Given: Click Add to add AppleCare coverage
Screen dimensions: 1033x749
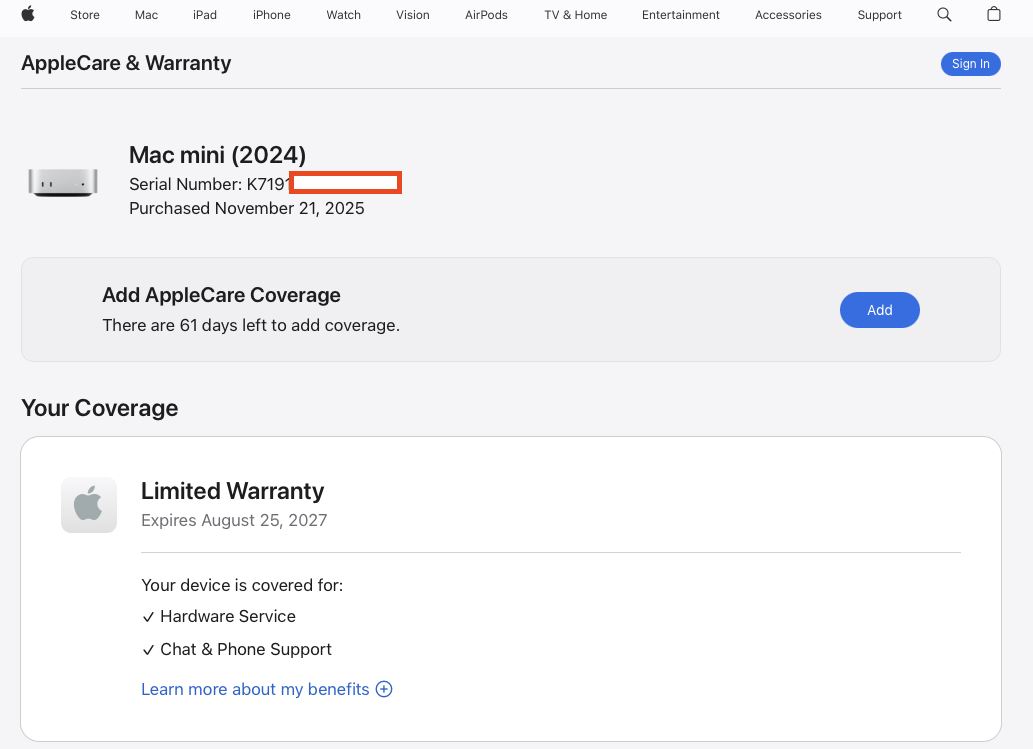Looking at the screenshot, I should [879, 310].
